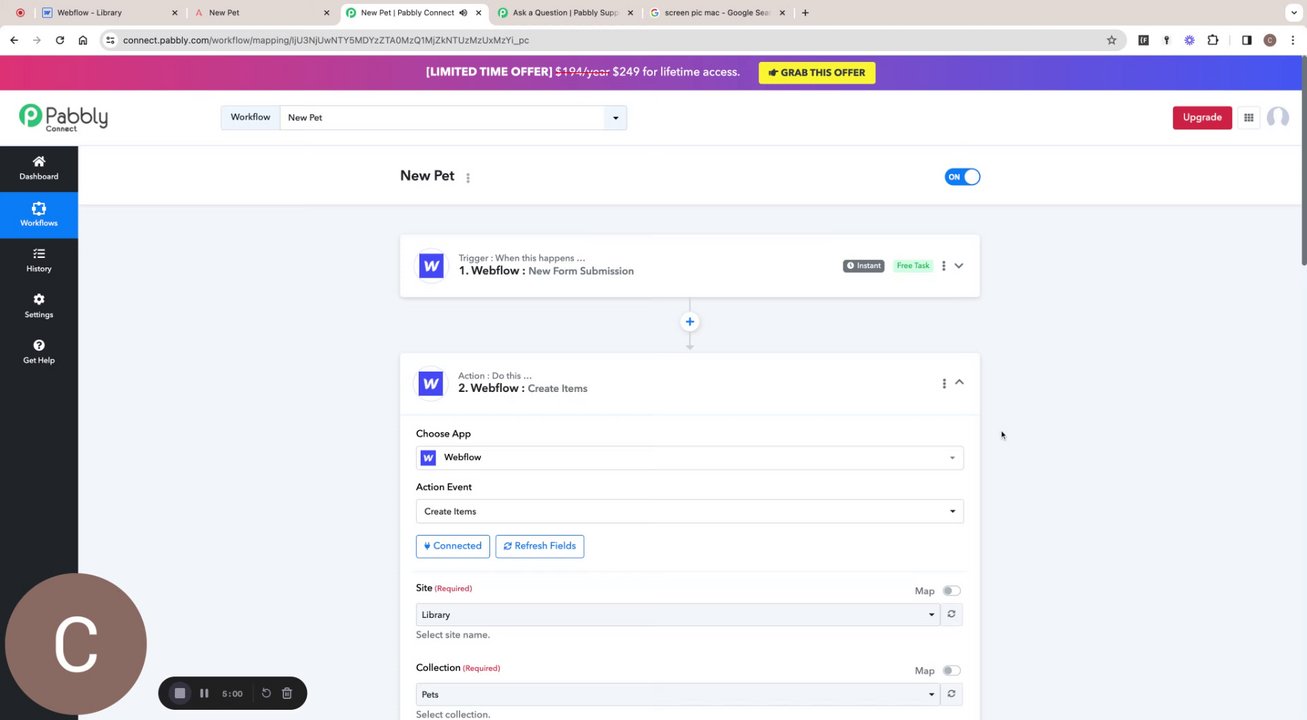Viewport: 1307px width, 720px height.
Task: Stop the screen recording
Action: (180, 693)
